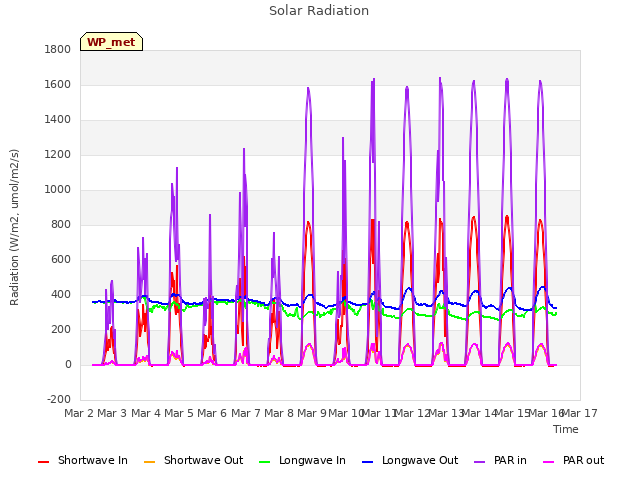Toggle the PAR in legend entry
The height and width of the screenshot is (480, 640).
pos(500,460)
